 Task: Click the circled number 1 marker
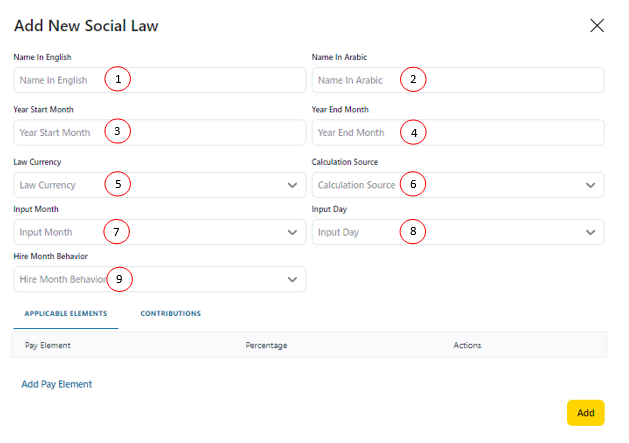click(118, 79)
